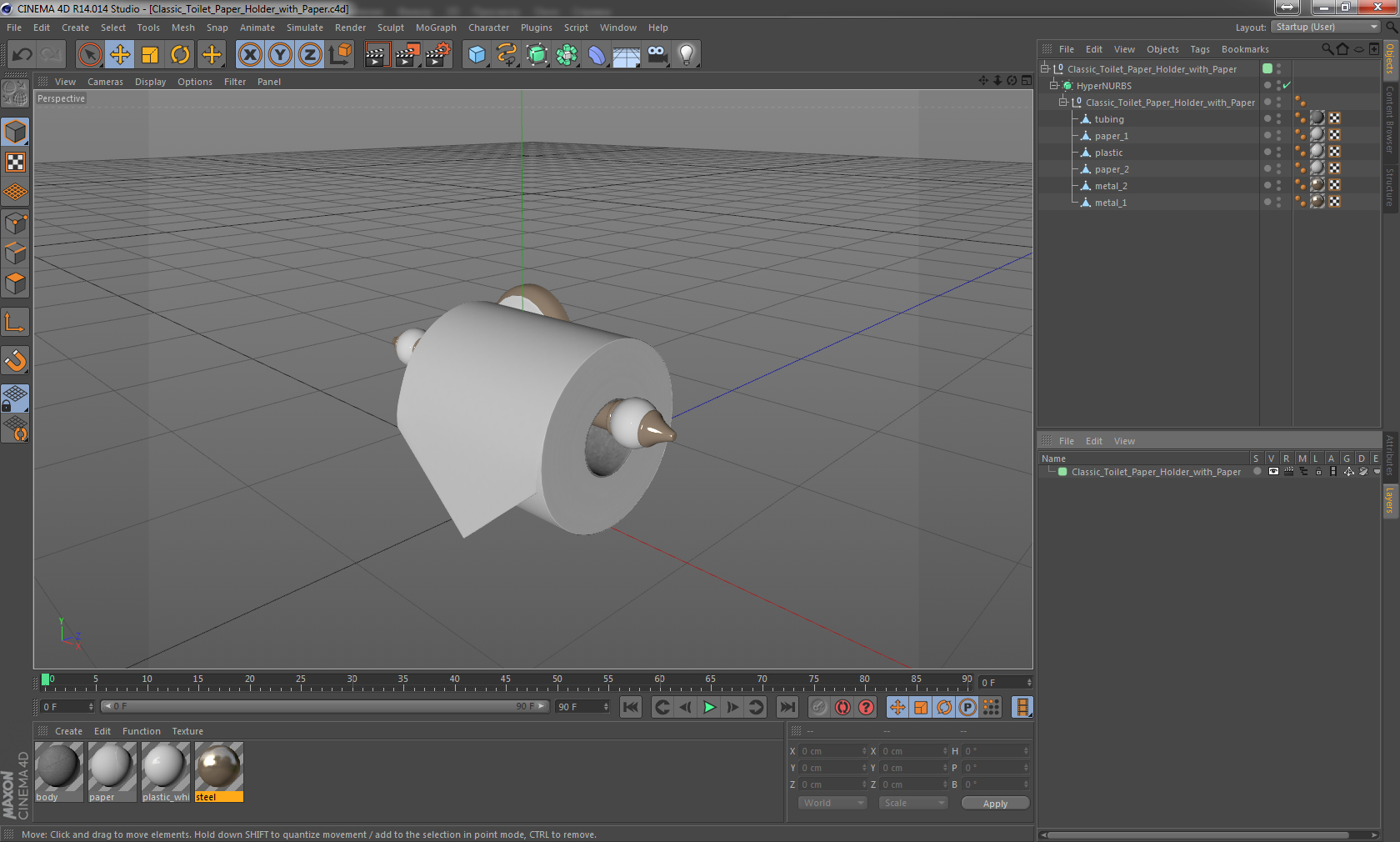
Task: Toggle record active objects button
Action: point(819,707)
